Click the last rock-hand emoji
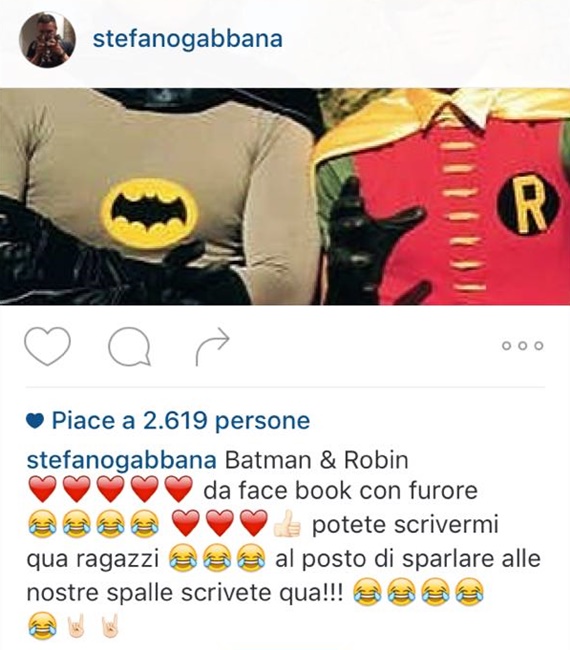570x650 pixels. pyautogui.click(x=110, y=625)
